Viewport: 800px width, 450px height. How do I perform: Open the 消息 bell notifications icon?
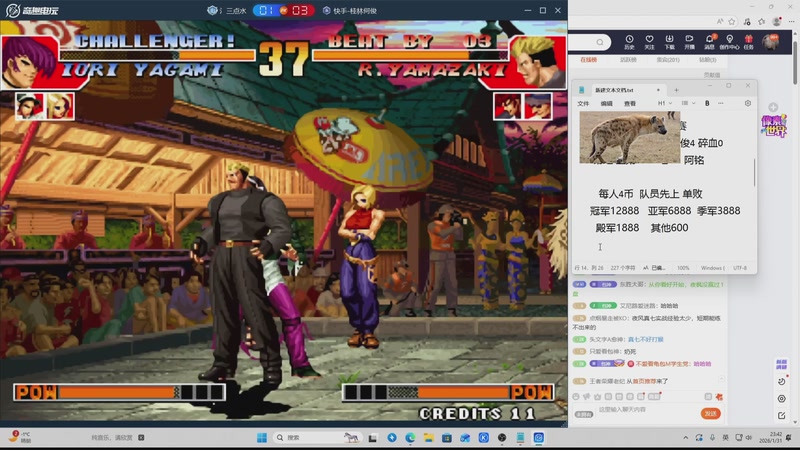pos(709,42)
